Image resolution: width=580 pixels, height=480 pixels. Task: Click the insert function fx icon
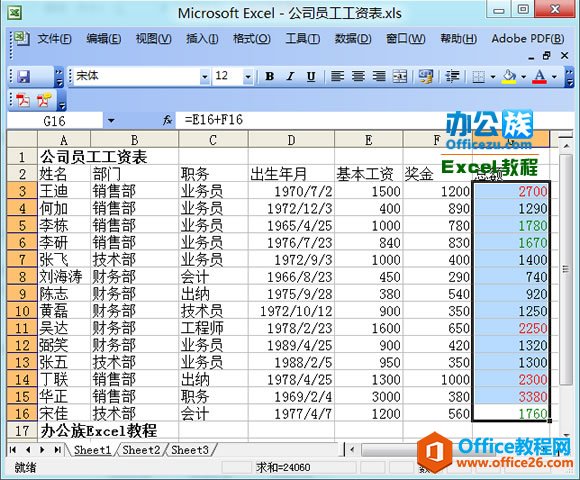pos(168,120)
